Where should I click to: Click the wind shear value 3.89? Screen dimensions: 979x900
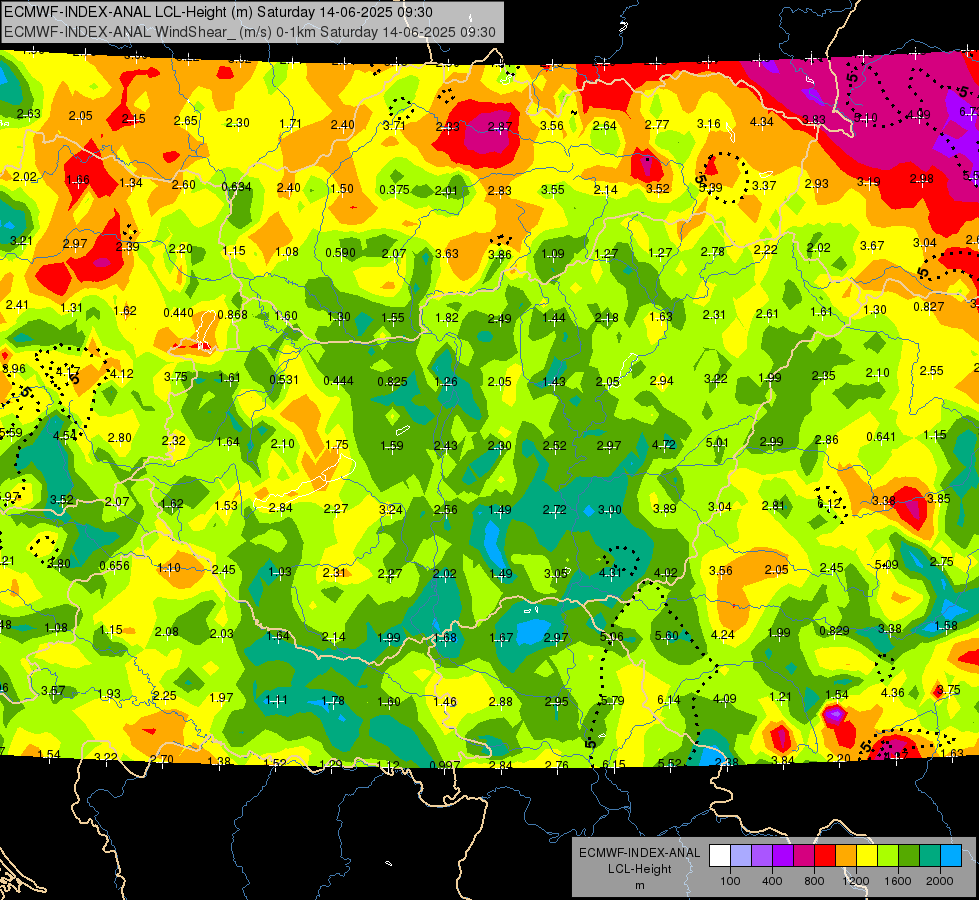[x=664, y=508]
